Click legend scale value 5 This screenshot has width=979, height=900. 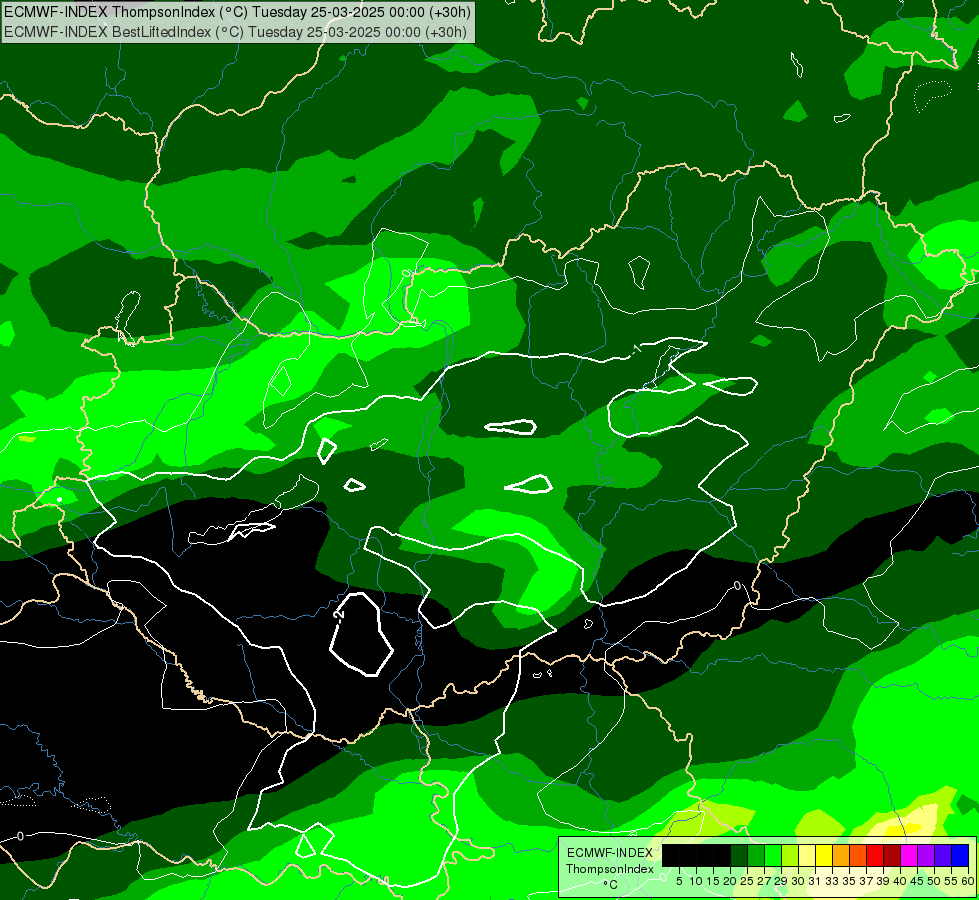click(x=679, y=881)
